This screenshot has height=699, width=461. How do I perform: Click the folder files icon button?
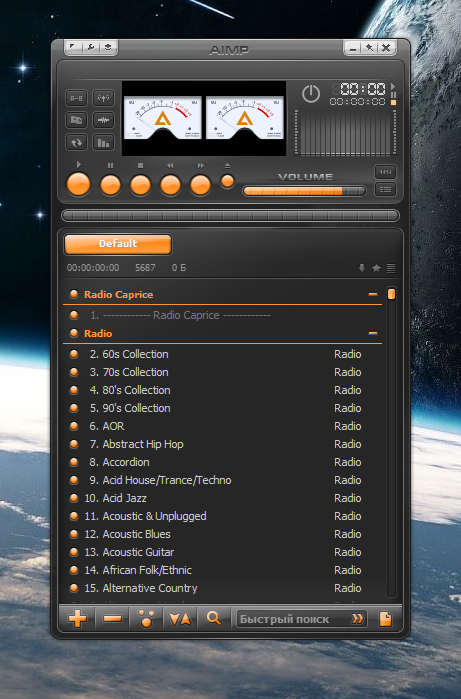click(77, 120)
